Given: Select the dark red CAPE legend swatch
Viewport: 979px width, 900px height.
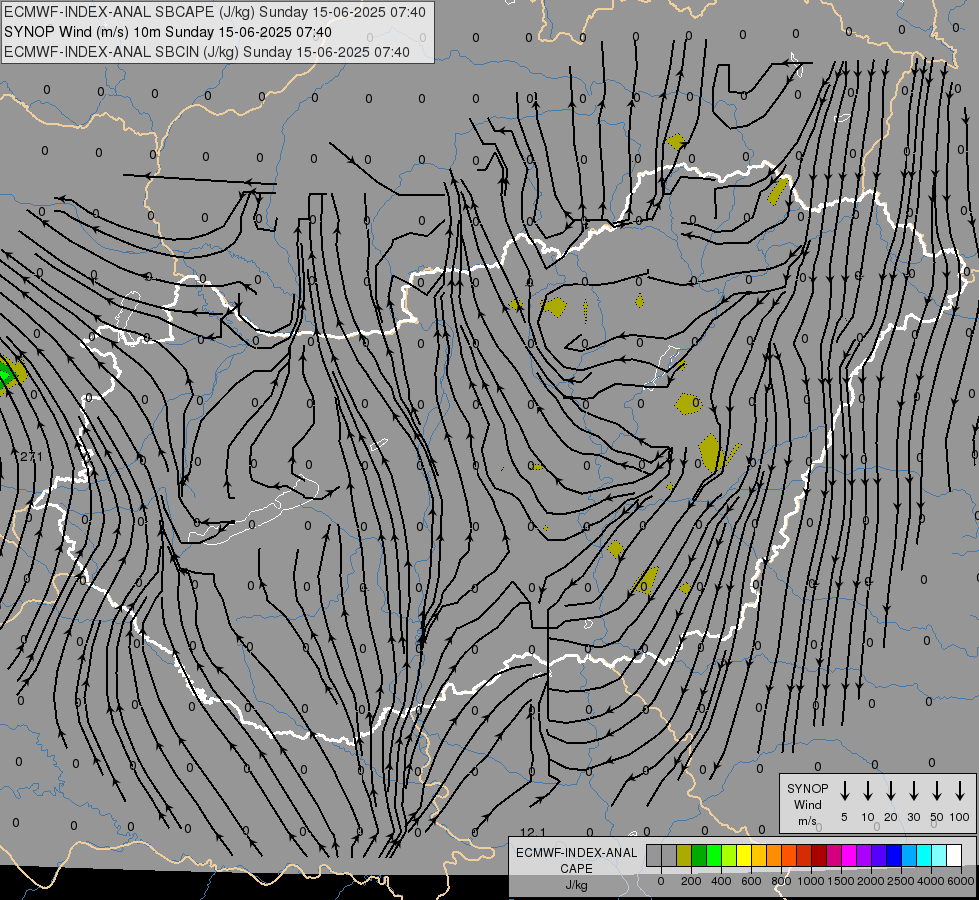Looking at the screenshot, I should coord(819,855).
